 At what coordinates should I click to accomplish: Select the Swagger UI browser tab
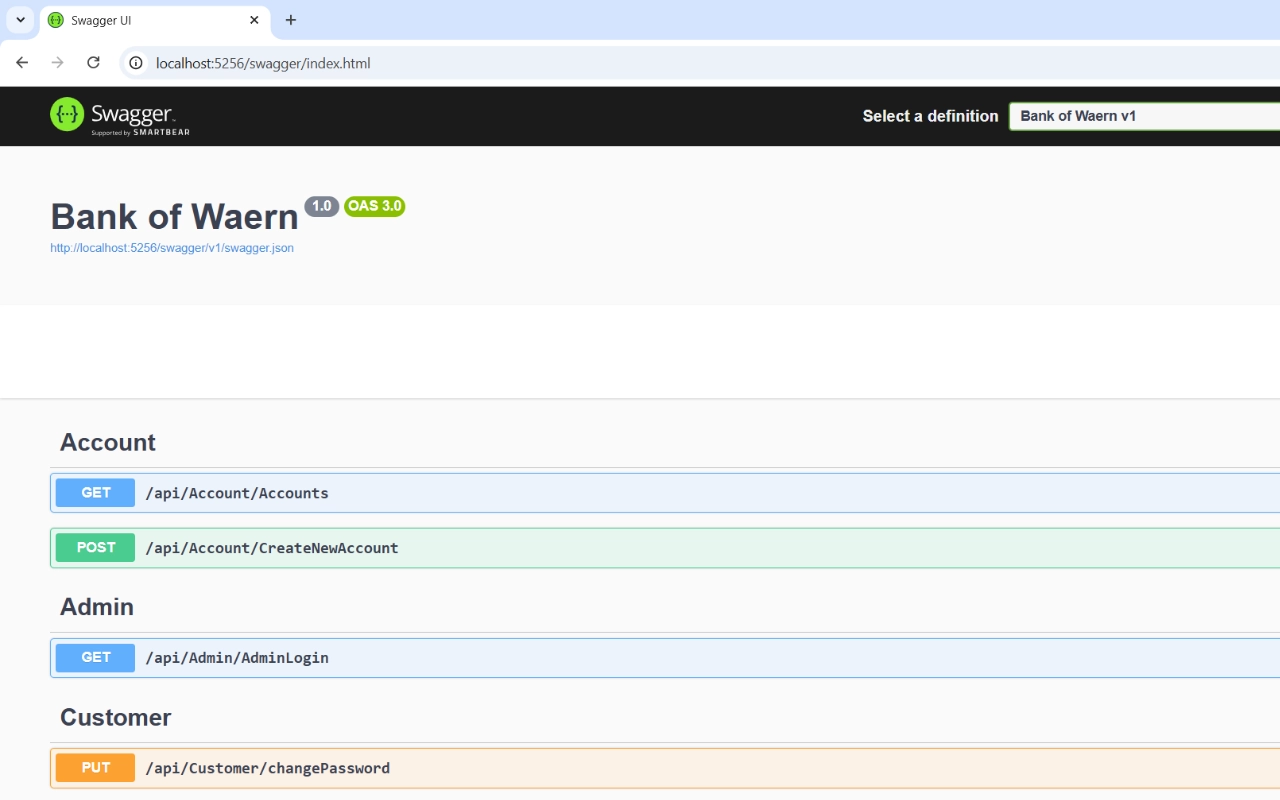[140, 20]
